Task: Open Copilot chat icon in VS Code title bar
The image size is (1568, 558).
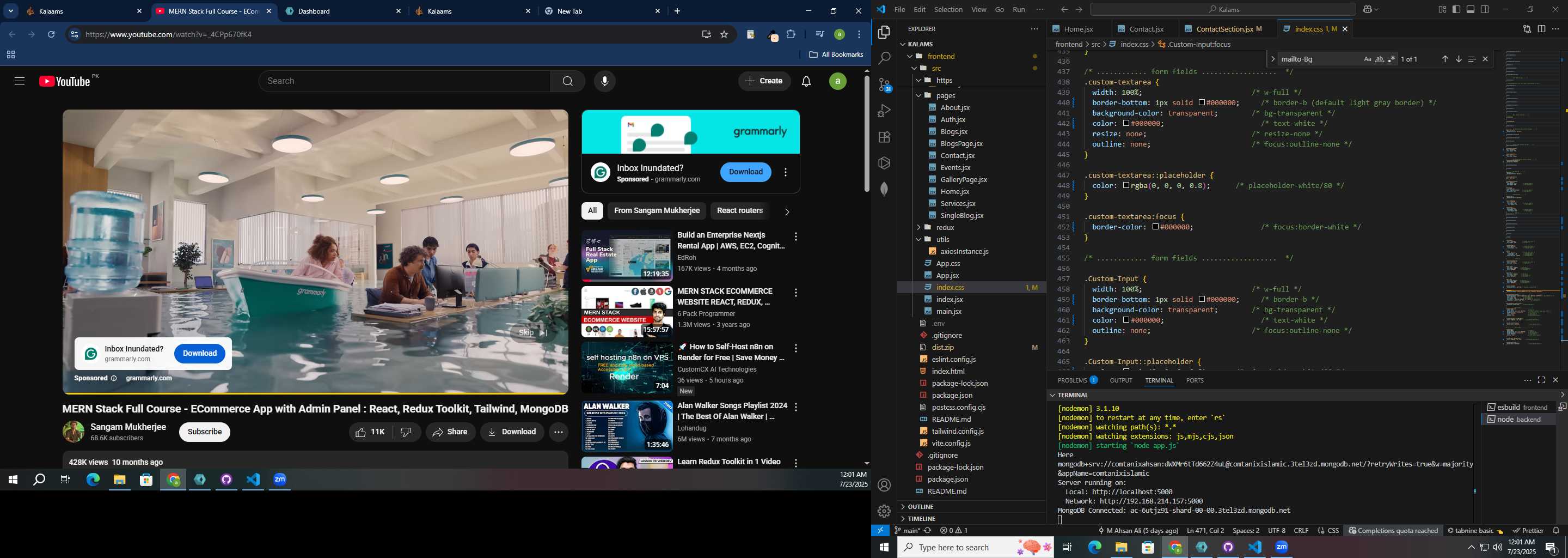Action: 1368,10
